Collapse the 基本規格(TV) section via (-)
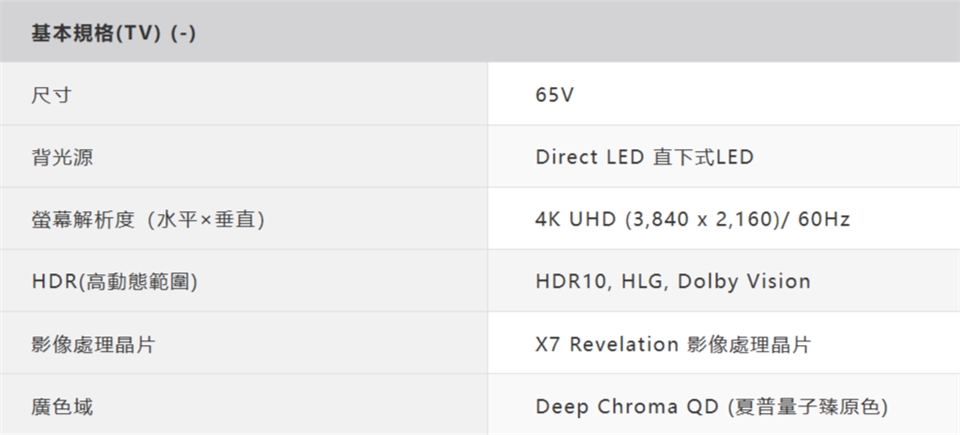 pyautogui.click(x=183, y=33)
